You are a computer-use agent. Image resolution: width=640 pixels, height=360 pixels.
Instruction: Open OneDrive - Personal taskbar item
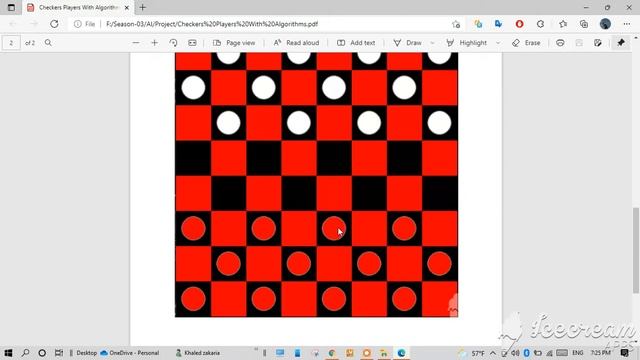tap(130, 353)
